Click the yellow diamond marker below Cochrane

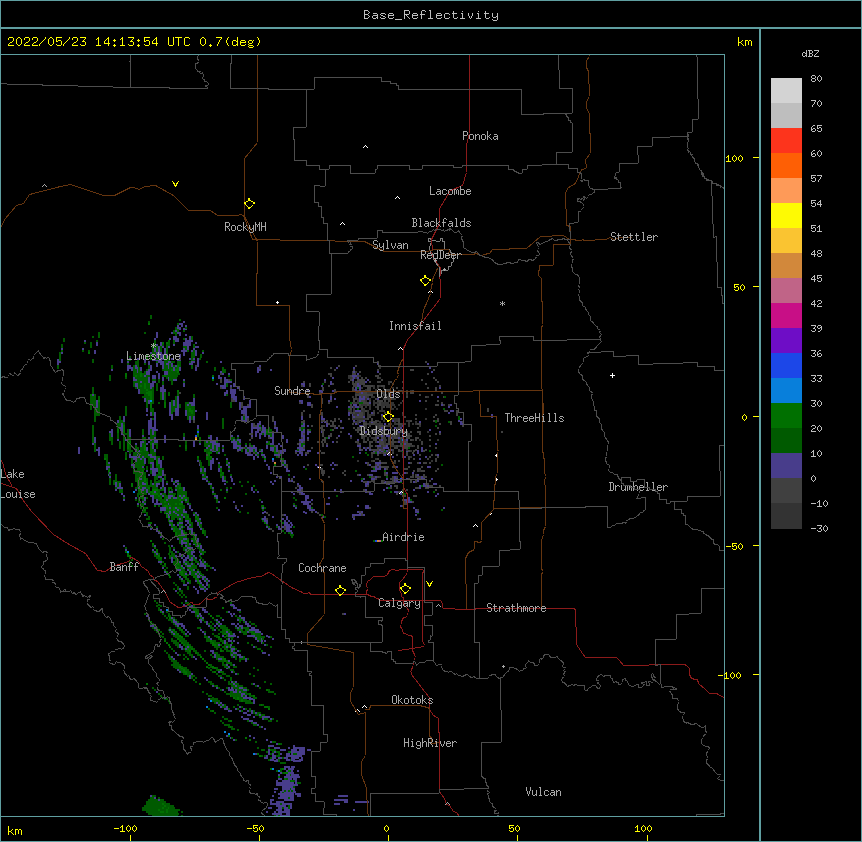click(340, 590)
